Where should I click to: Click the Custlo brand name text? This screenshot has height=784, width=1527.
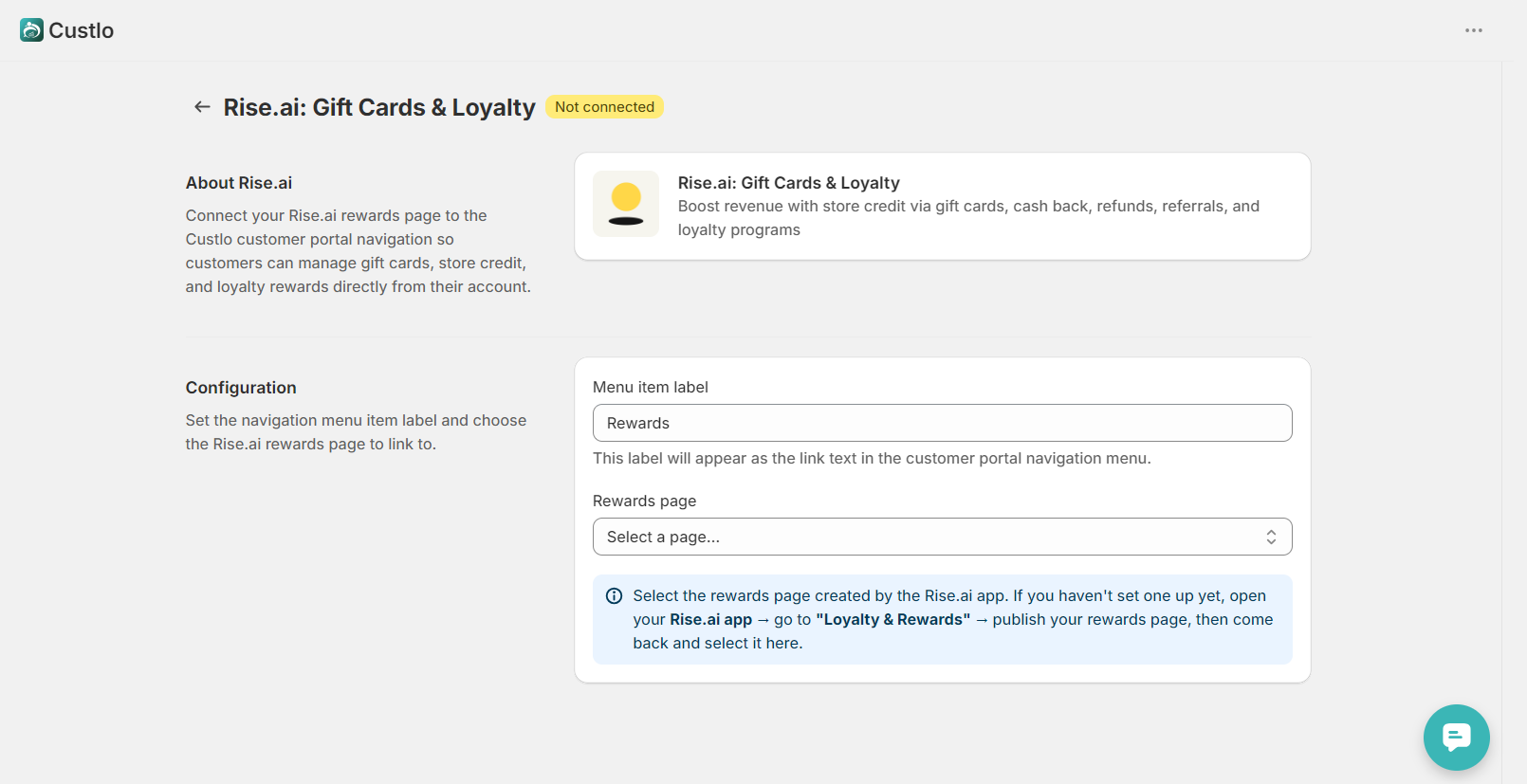click(82, 30)
